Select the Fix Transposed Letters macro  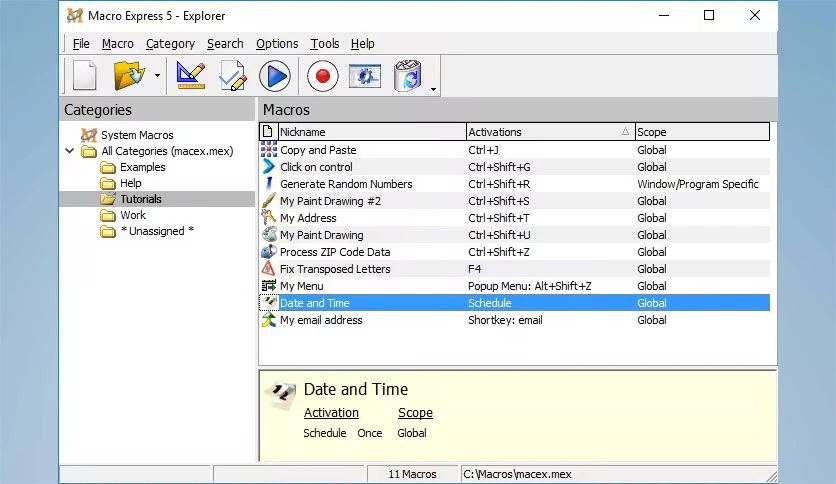(x=515, y=269)
